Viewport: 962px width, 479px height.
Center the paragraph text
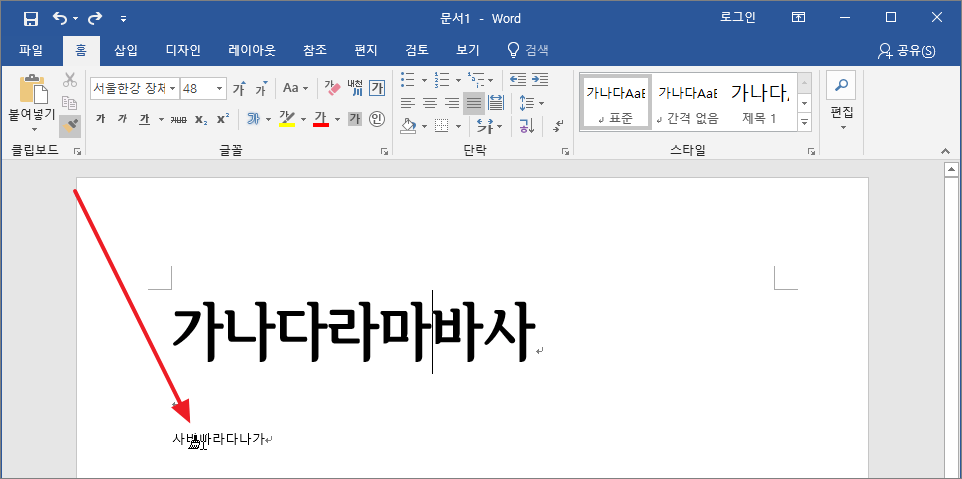(430, 103)
